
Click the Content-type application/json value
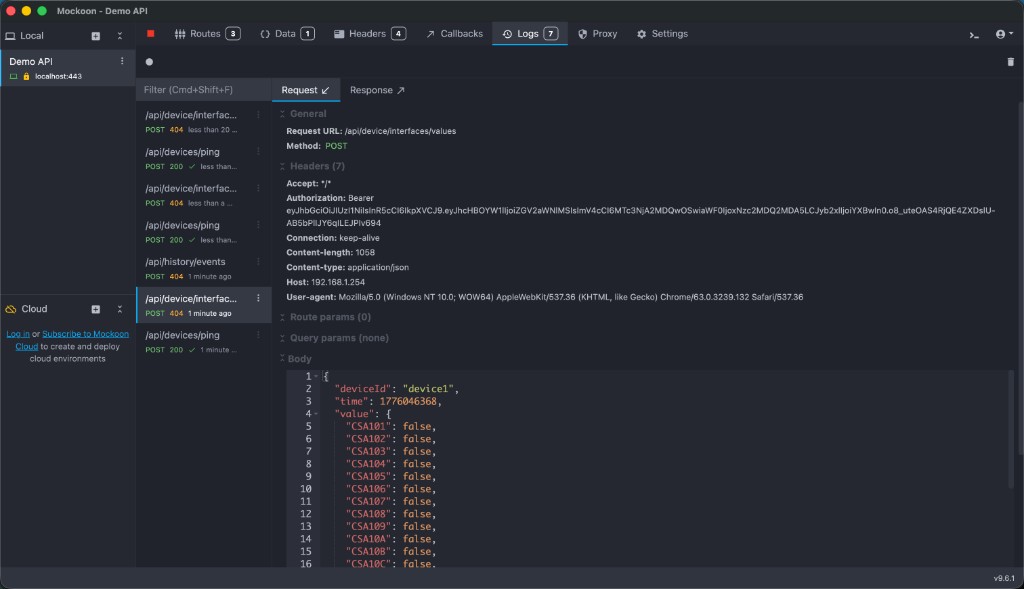pos(378,267)
